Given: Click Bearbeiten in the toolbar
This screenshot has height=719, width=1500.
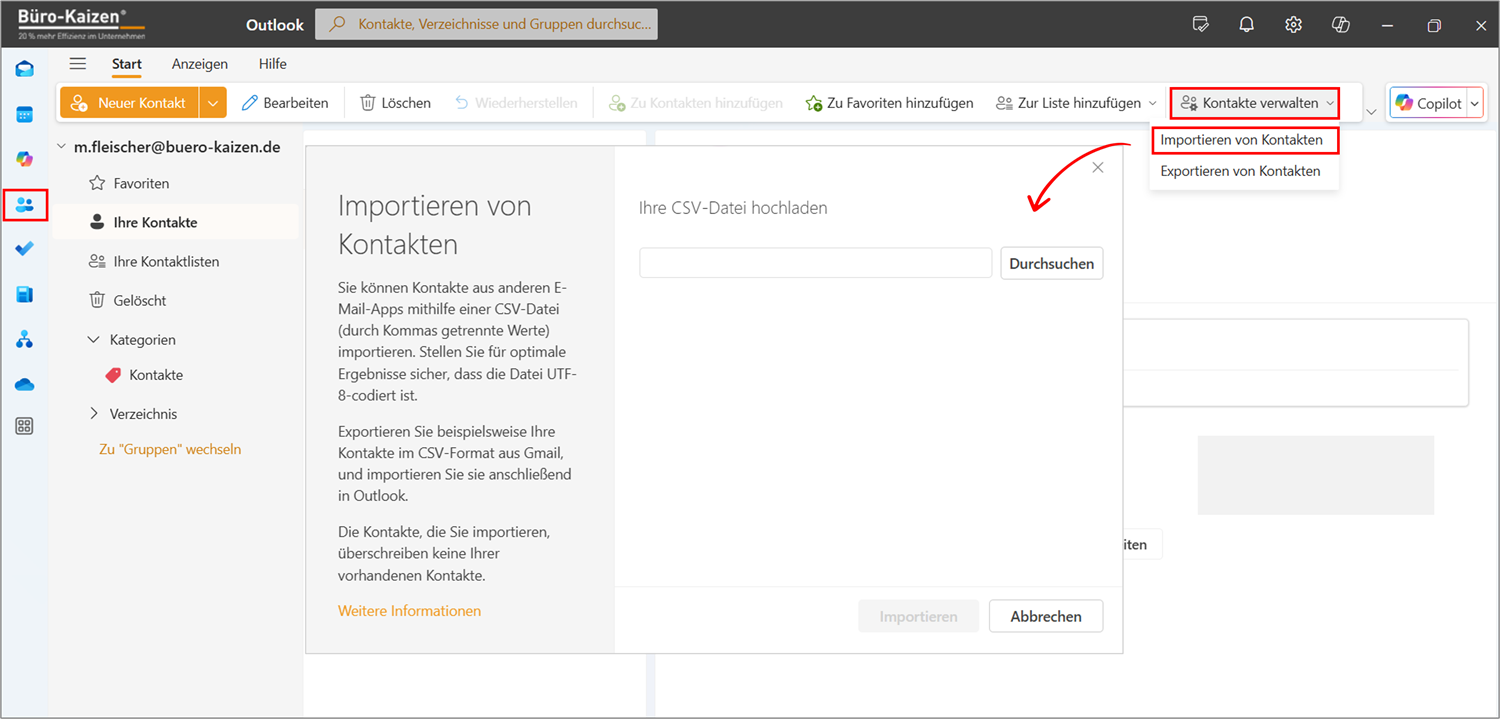Looking at the screenshot, I should point(285,103).
